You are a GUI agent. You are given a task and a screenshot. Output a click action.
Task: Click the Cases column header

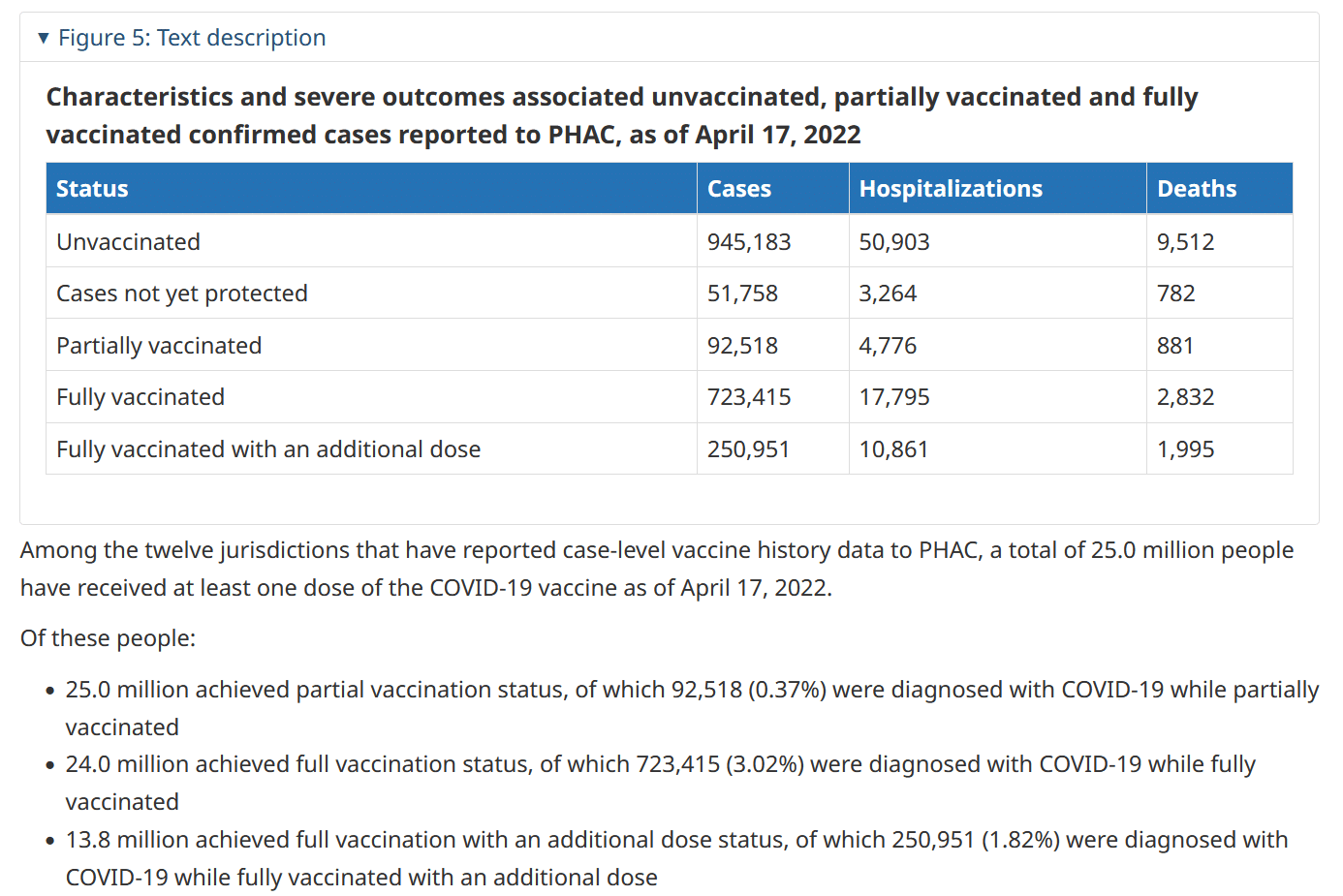pos(739,189)
